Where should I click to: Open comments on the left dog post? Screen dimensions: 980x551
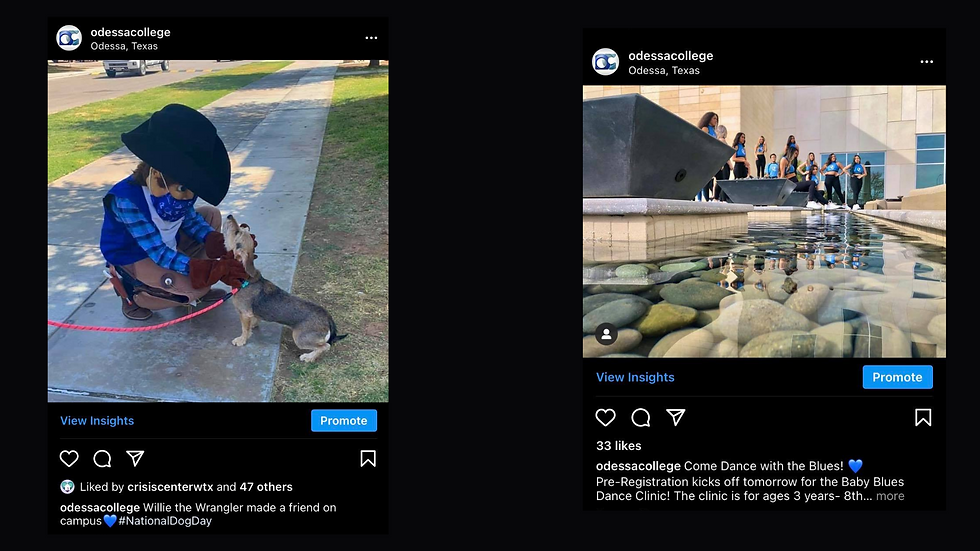[x=102, y=459]
